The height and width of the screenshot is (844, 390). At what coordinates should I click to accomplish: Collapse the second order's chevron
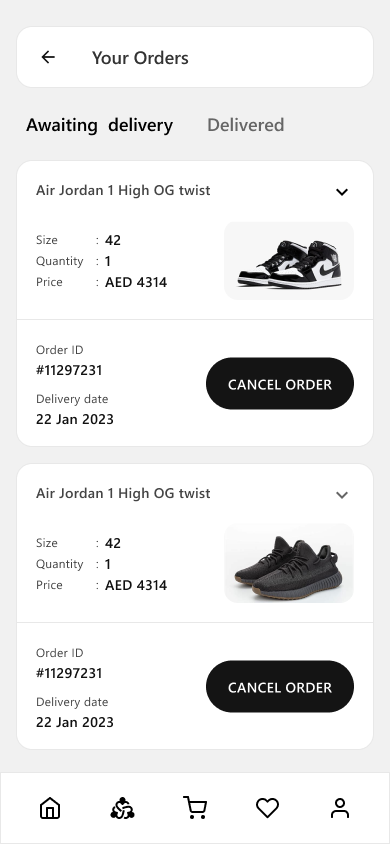tap(342, 495)
